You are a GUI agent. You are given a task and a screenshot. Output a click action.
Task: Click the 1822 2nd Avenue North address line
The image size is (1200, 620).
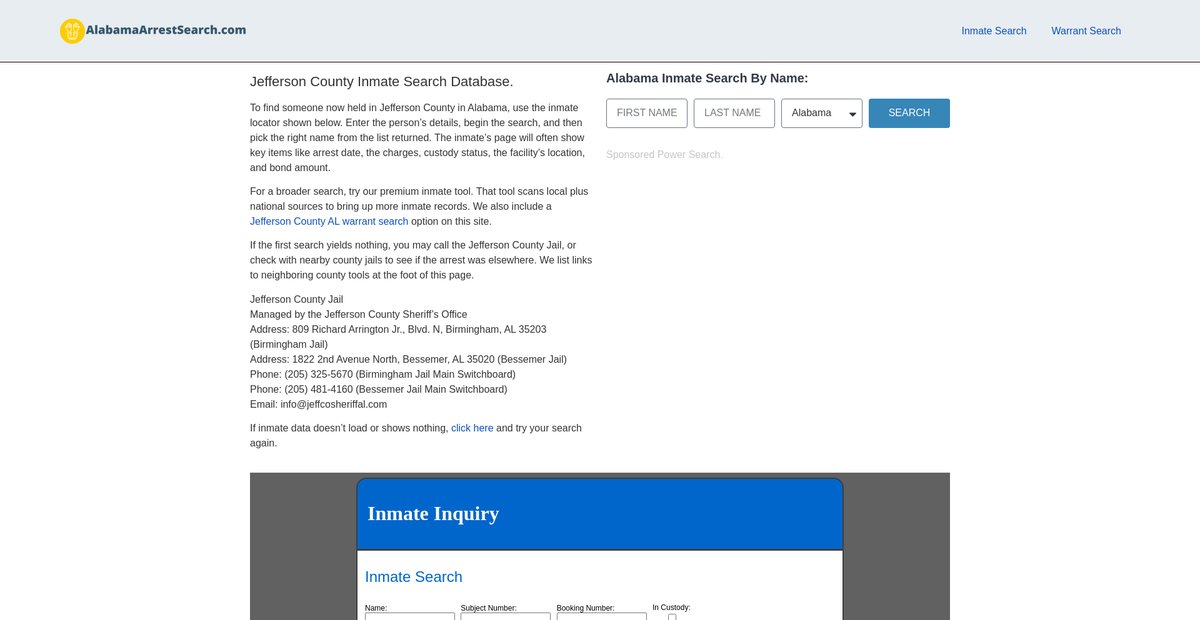point(408,359)
